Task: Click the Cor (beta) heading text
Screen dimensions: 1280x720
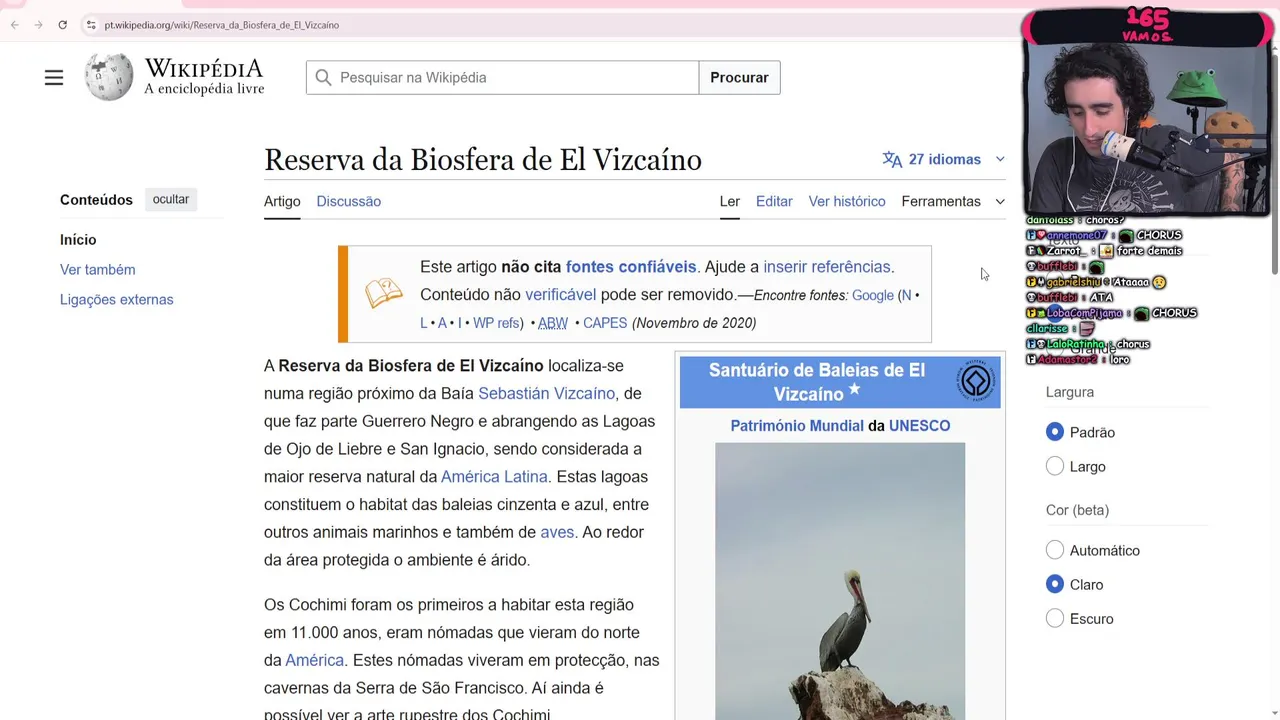Action: click(1077, 510)
